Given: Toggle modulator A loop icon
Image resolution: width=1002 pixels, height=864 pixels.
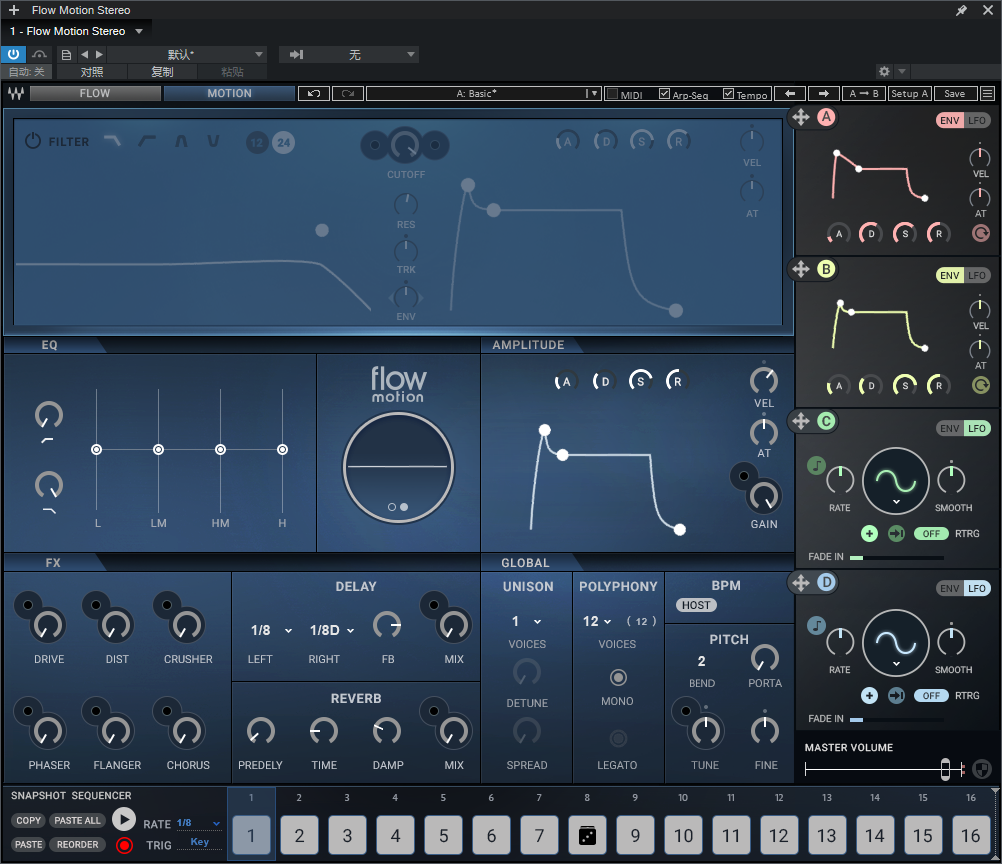Looking at the screenshot, I should 981,233.
